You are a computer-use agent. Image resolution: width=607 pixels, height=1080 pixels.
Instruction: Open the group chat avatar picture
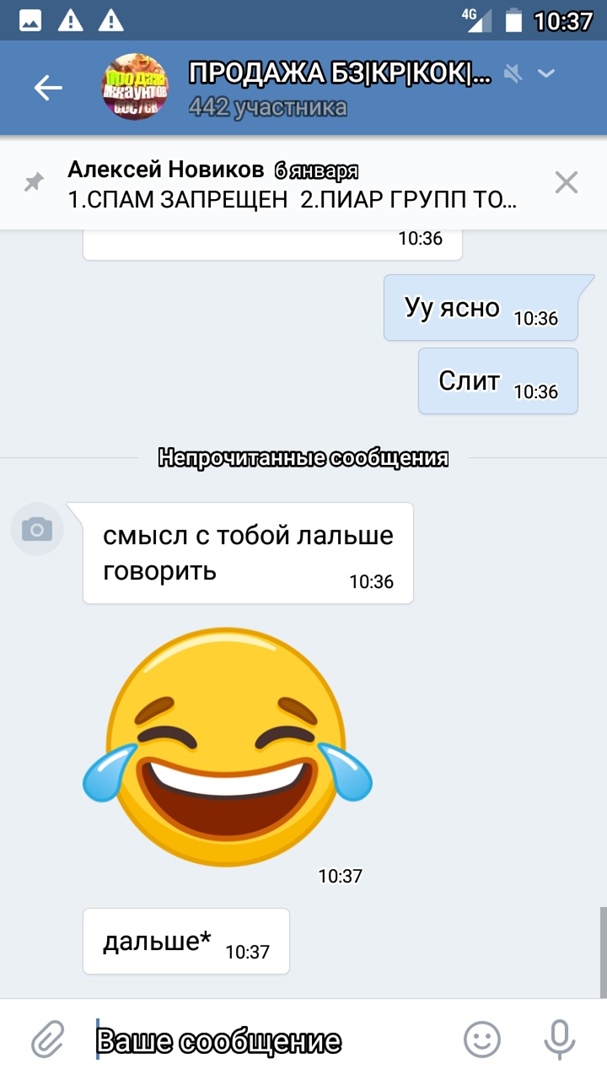point(135,87)
